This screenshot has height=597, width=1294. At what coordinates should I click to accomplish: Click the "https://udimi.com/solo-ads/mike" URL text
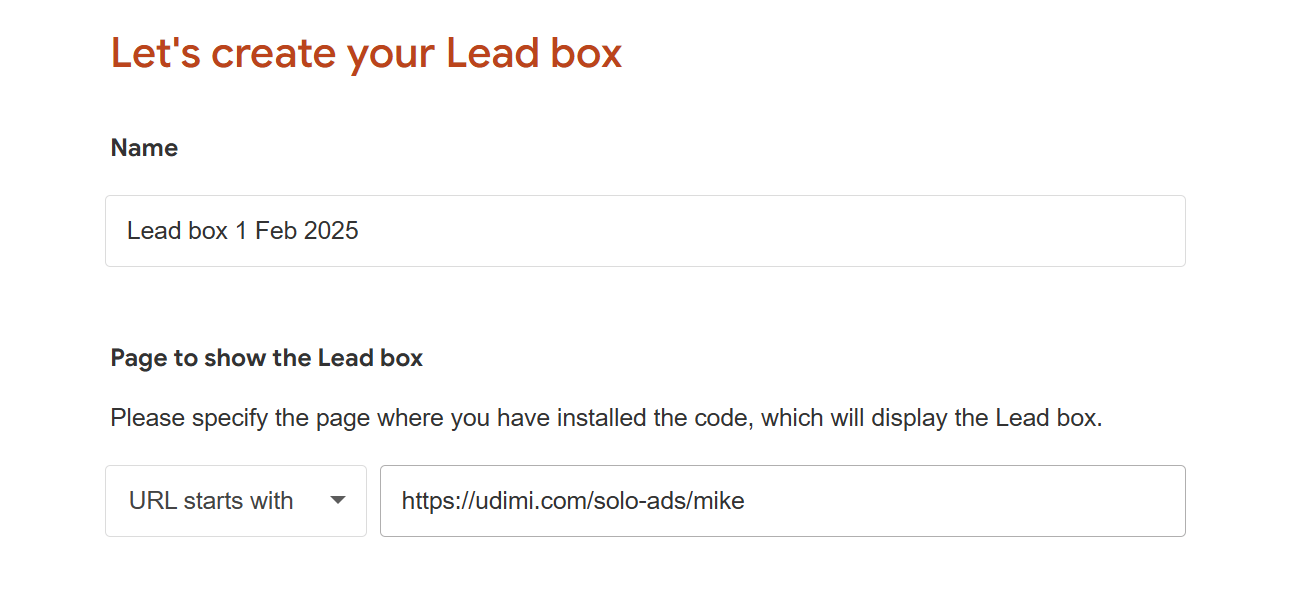coord(573,501)
